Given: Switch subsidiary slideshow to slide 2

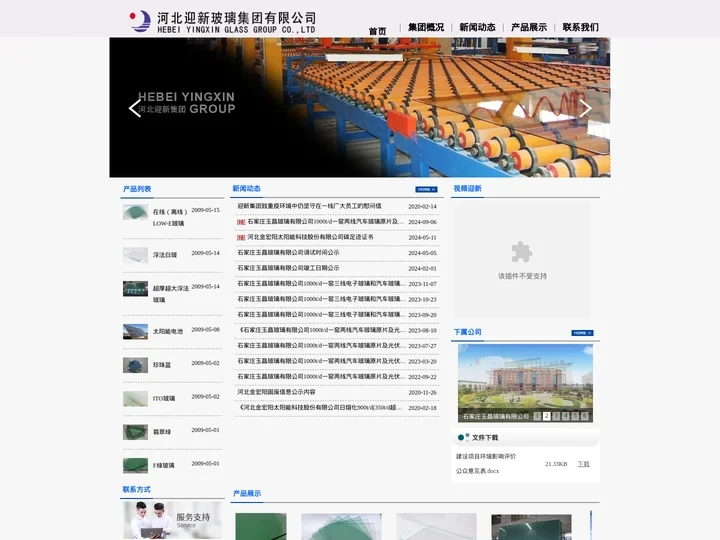Looking at the screenshot, I should click(546, 416).
